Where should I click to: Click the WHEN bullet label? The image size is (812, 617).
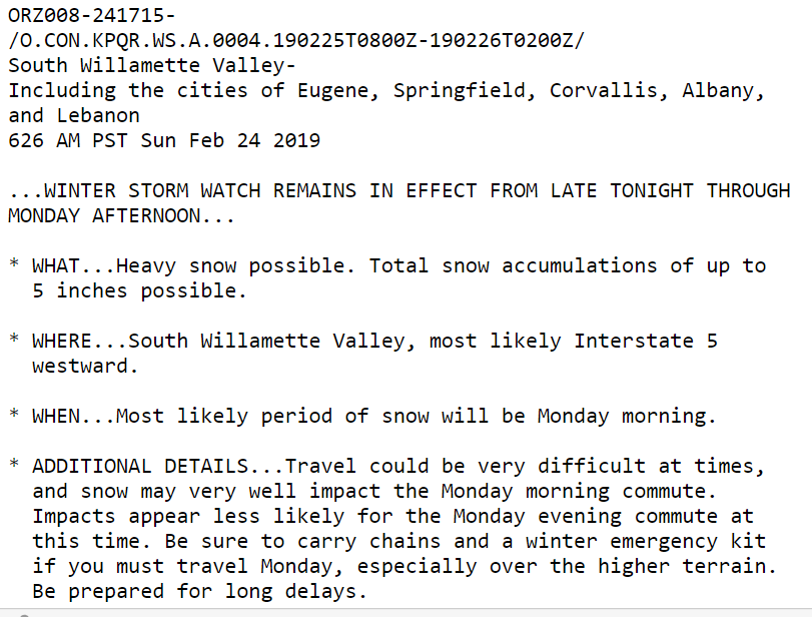click(55, 417)
